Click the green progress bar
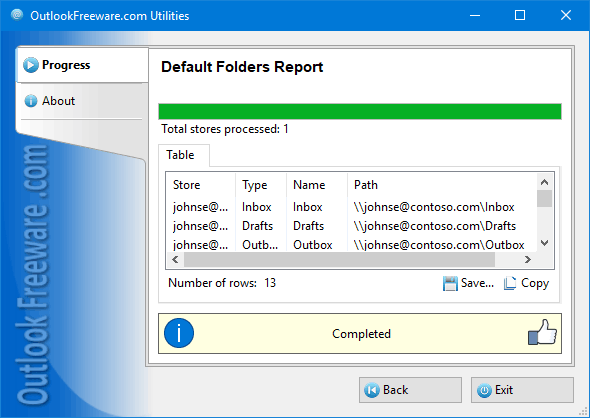The height and width of the screenshot is (418, 590). [x=360, y=112]
